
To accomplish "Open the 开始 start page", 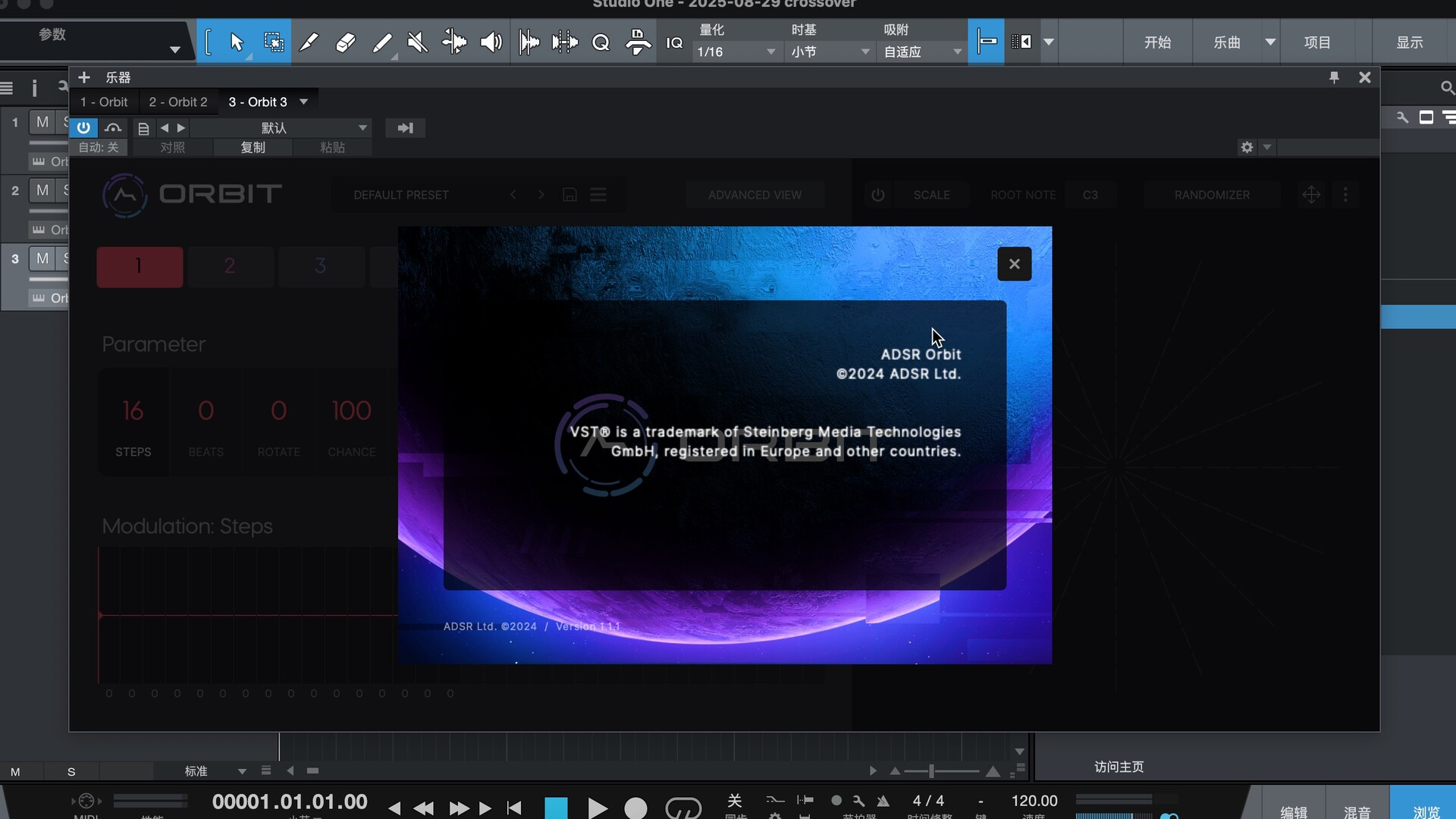I will point(1157,42).
